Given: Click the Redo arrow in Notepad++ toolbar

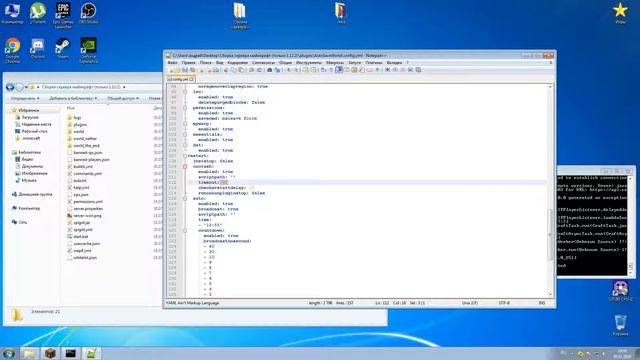Looking at the screenshot, I should point(259,70).
